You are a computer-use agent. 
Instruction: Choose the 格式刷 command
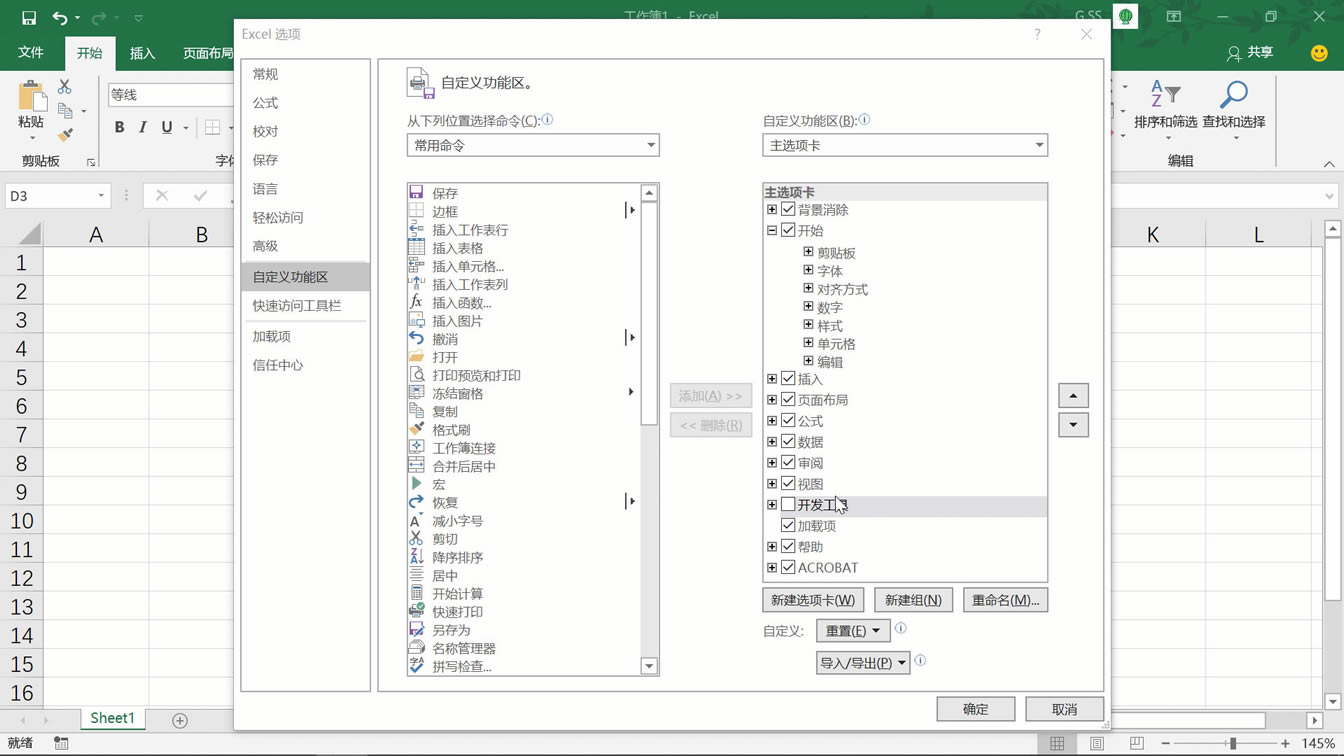[x=450, y=429]
